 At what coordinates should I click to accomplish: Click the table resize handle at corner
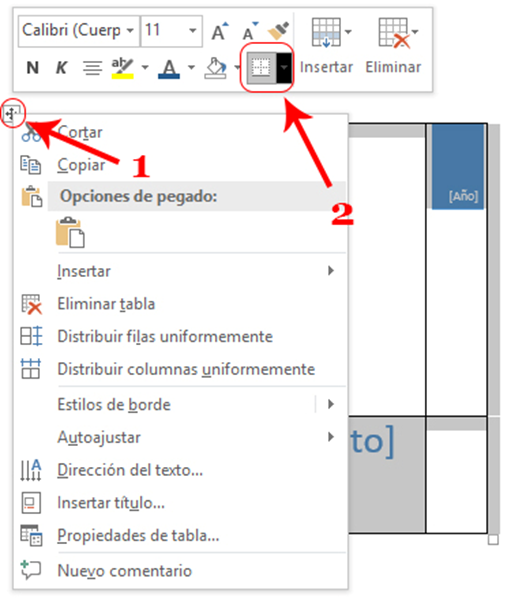pos(493,539)
